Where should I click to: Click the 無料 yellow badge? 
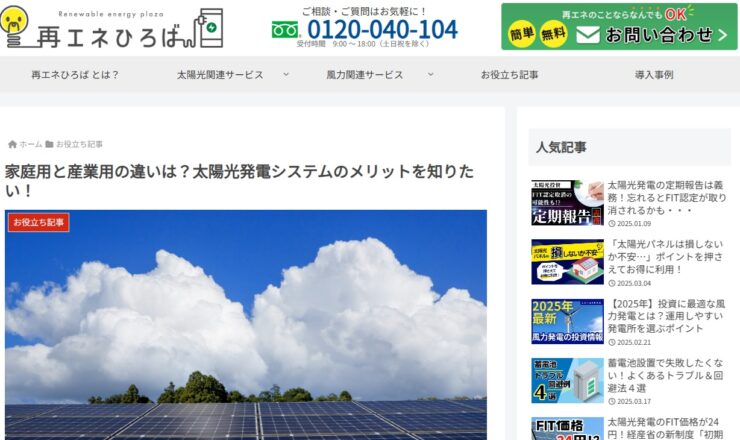coord(553,34)
